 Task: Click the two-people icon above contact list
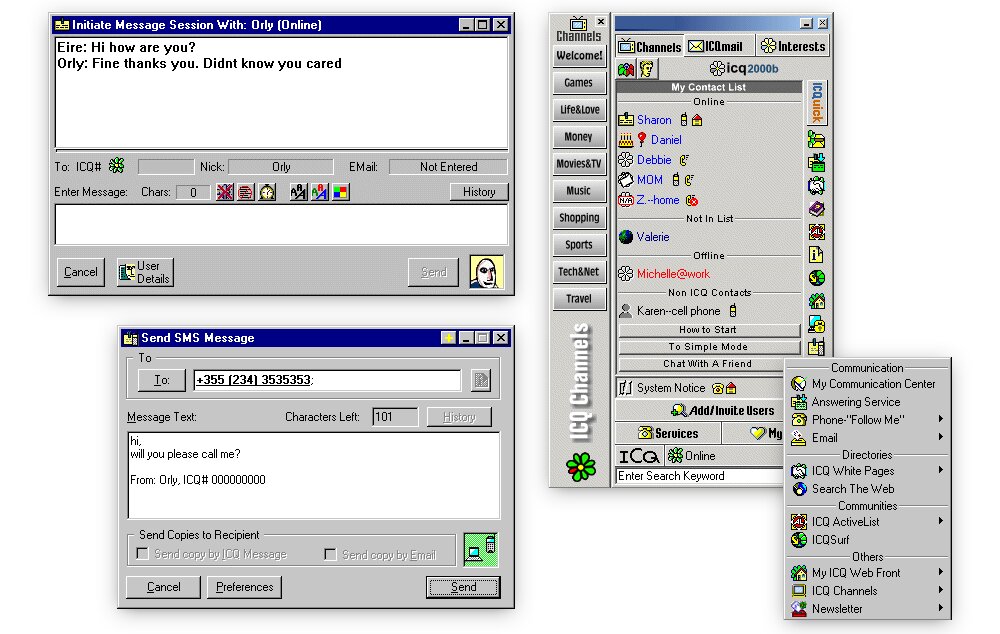click(x=626, y=69)
